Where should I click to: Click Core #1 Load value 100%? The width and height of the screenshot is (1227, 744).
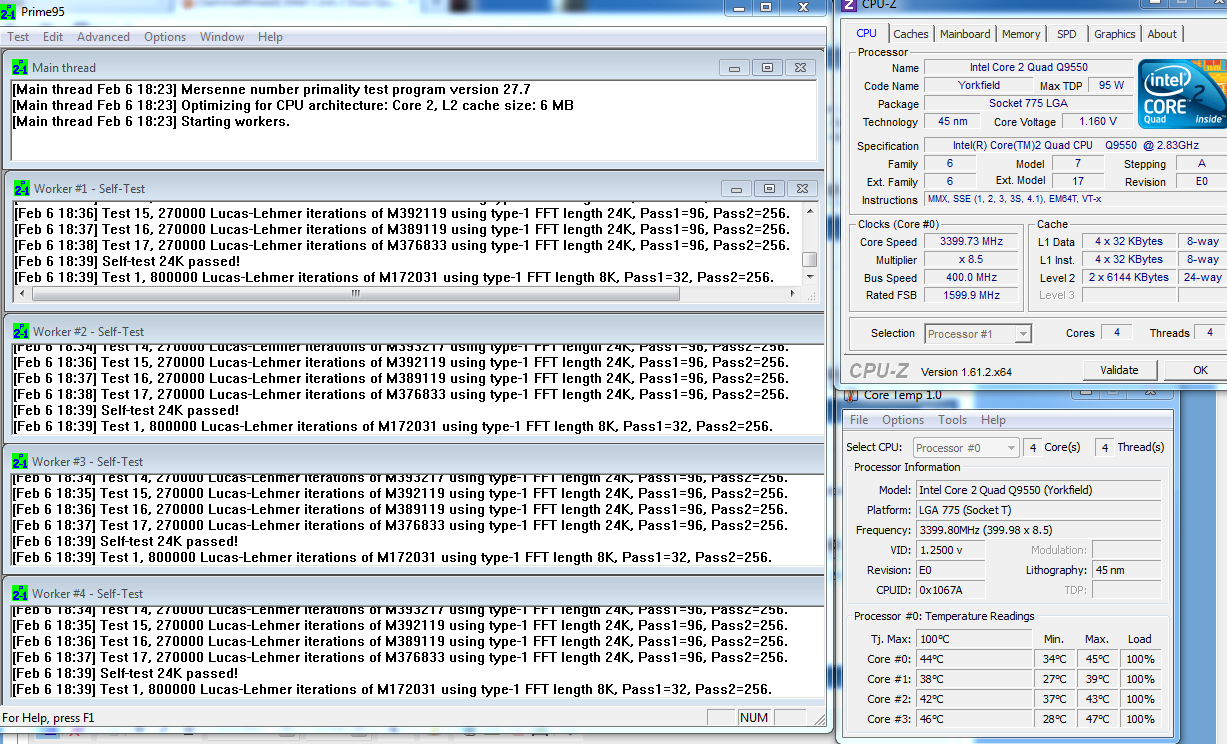coord(1141,679)
